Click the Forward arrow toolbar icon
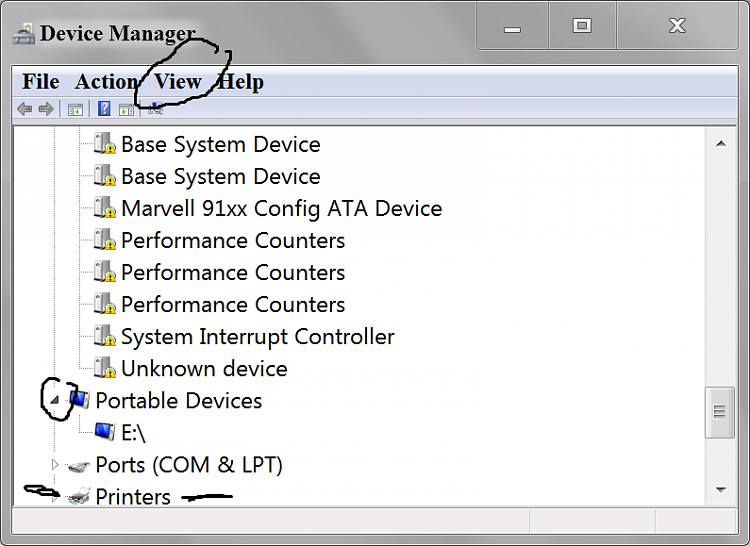 [x=46, y=109]
